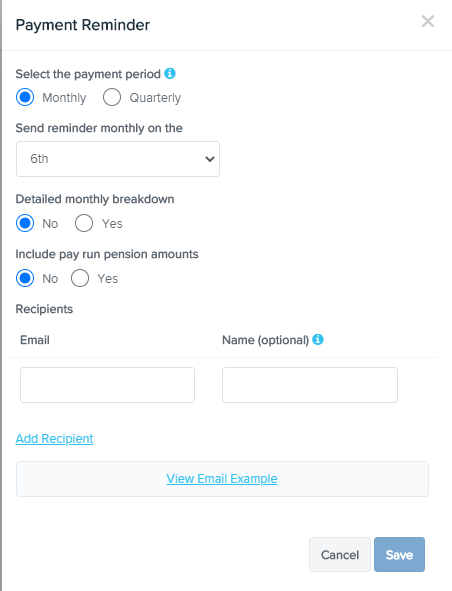Click Yes label under Detailed monthly breakdown
Screen dimensions: 452x591
point(112,224)
